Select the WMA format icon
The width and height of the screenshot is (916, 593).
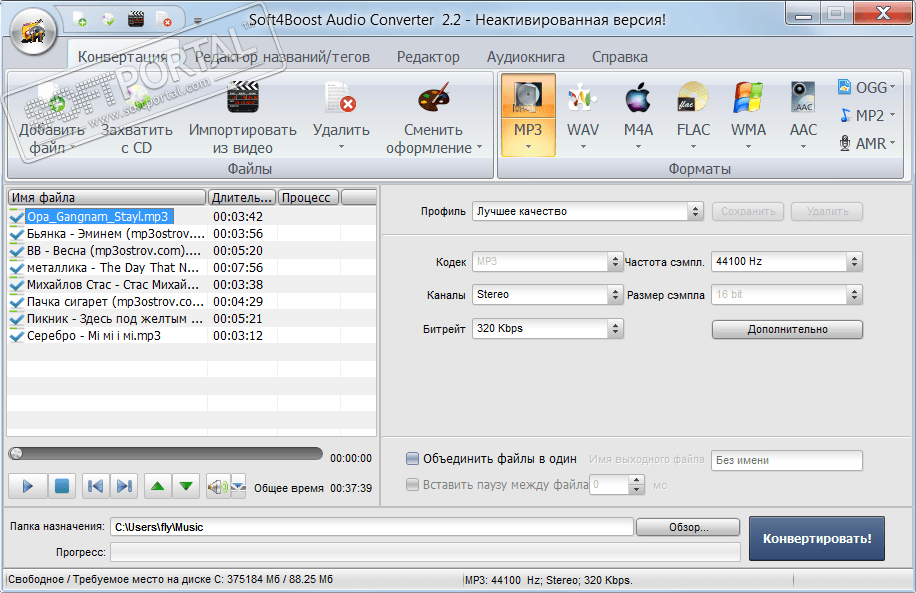(748, 97)
